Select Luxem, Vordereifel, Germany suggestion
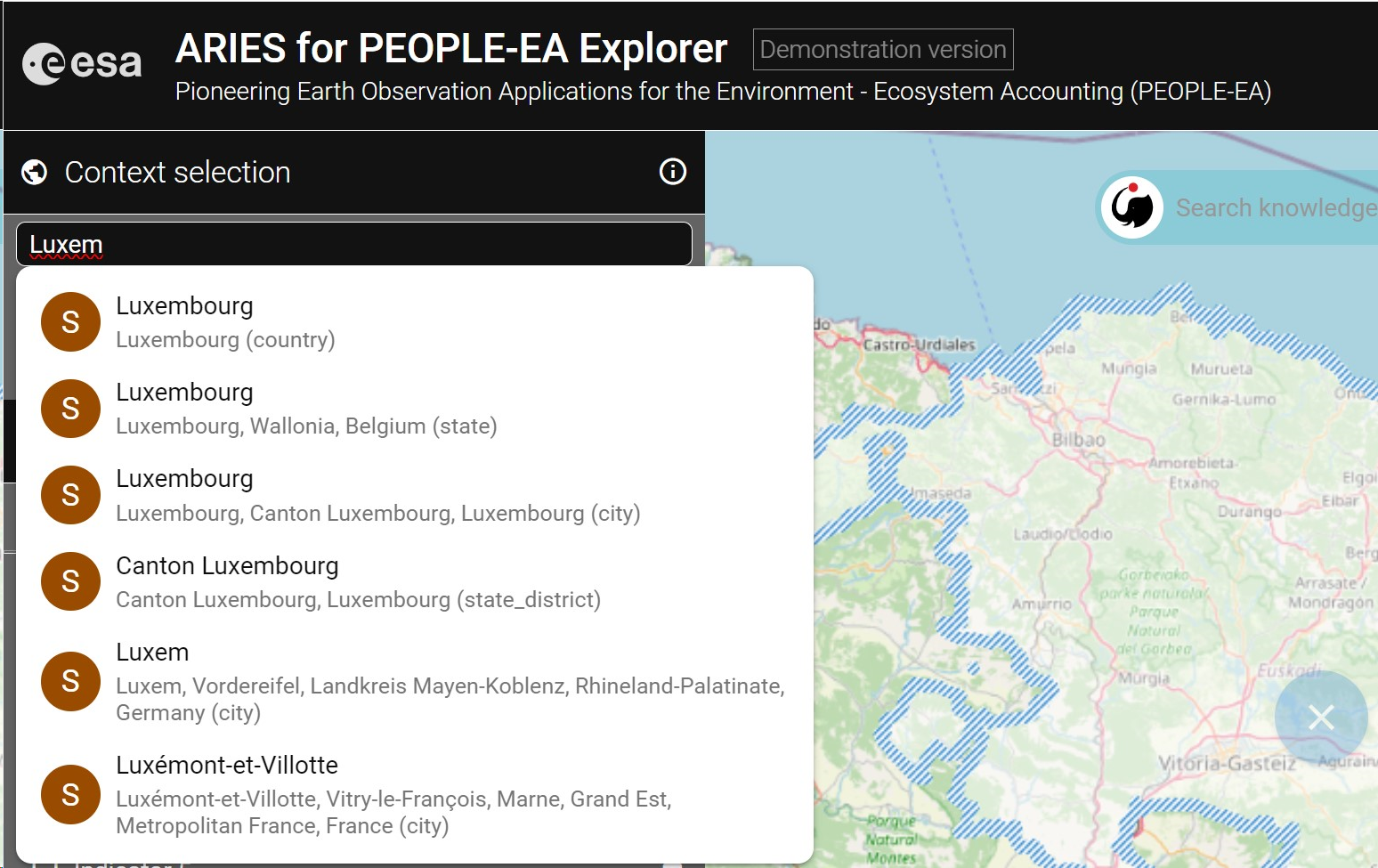The height and width of the screenshot is (868, 1378). click(415, 681)
